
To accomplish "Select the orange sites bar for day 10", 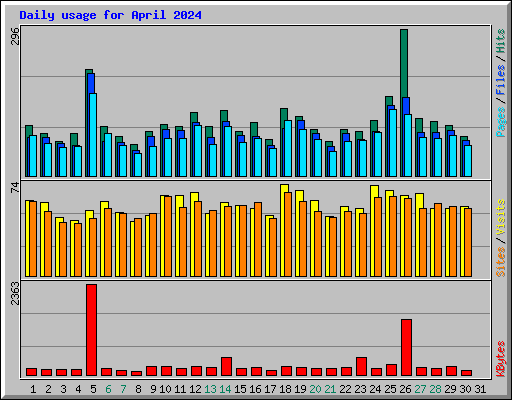I will (168, 236).
